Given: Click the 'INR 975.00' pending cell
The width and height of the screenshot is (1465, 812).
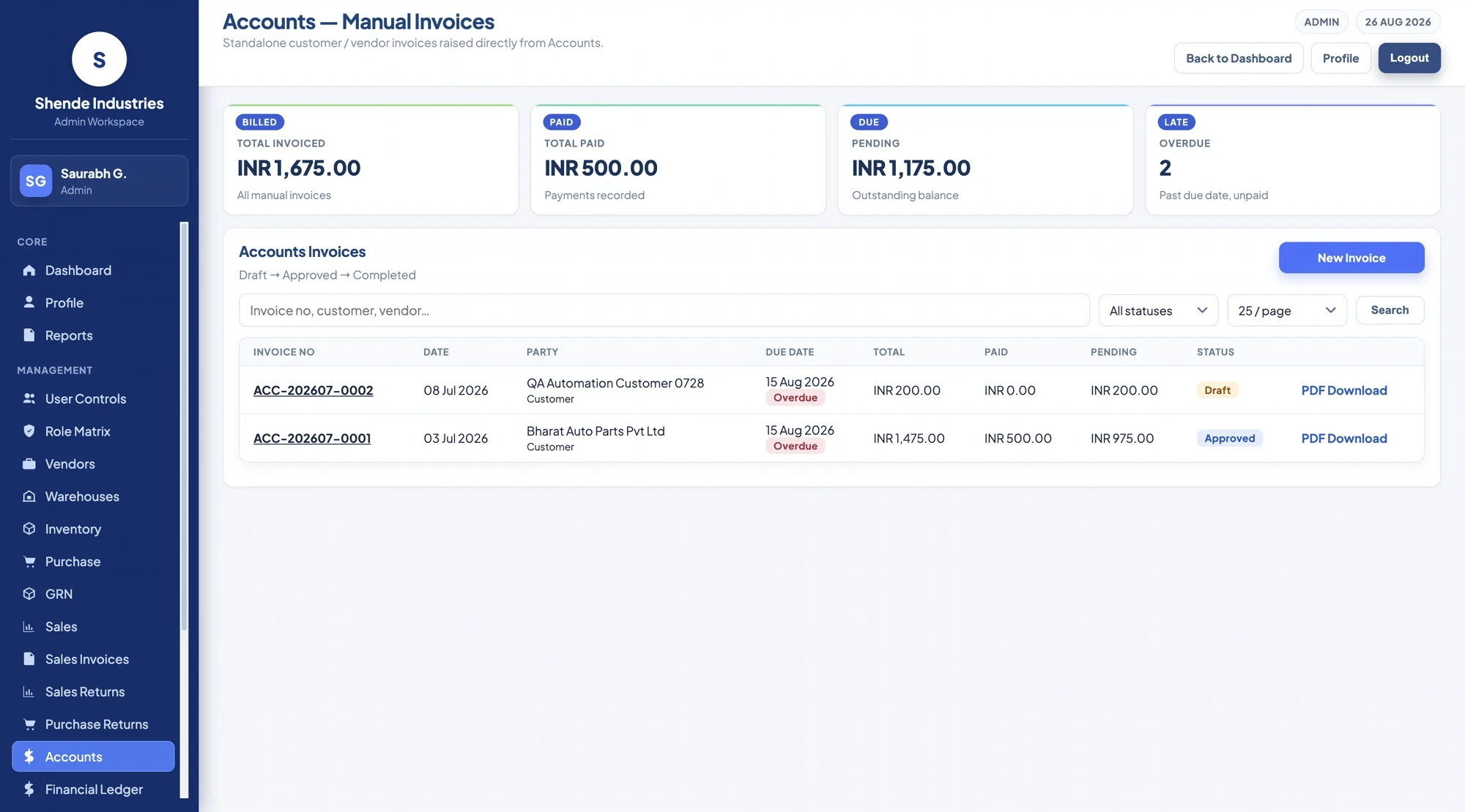Looking at the screenshot, I should [x=1121, y=438].
